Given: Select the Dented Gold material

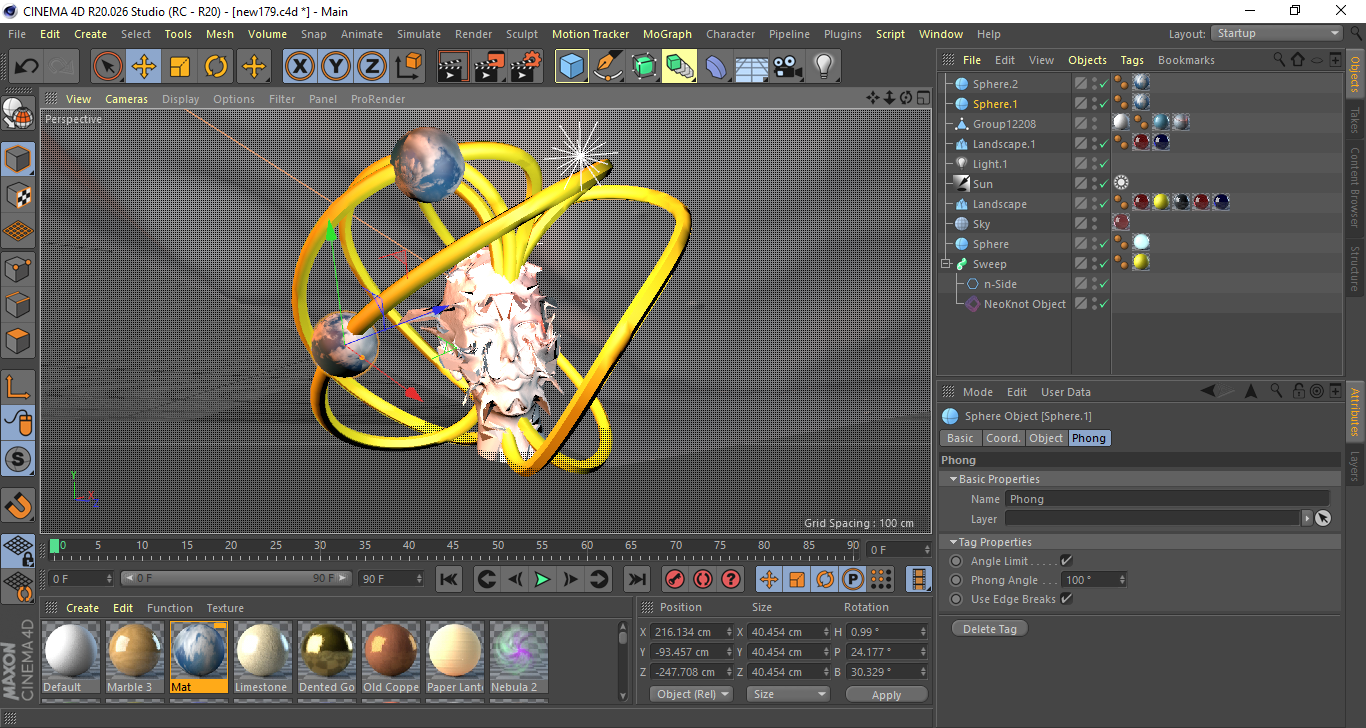Looking at the screenshot, I should [x=327, y=658].
